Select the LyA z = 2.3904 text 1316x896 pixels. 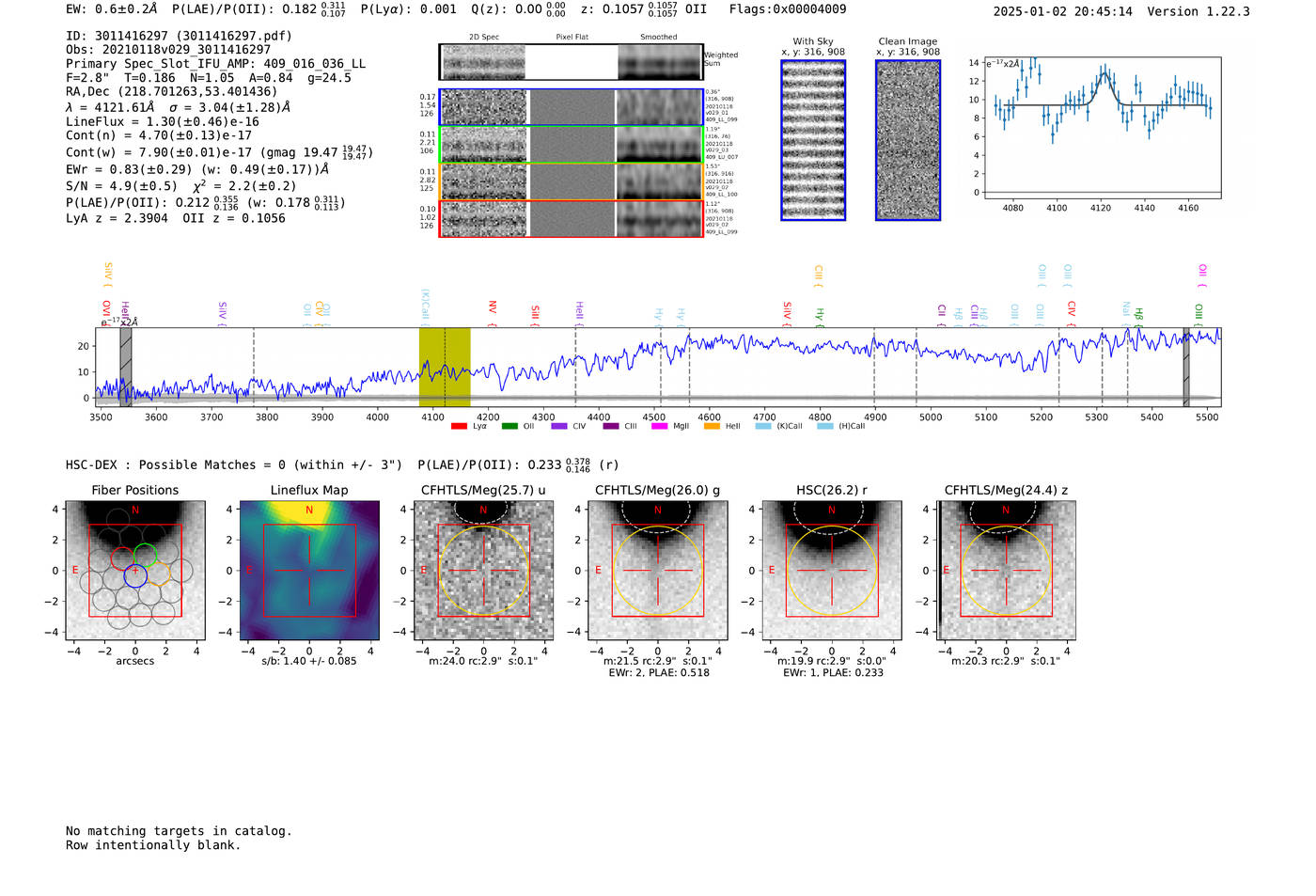(117, 218)
